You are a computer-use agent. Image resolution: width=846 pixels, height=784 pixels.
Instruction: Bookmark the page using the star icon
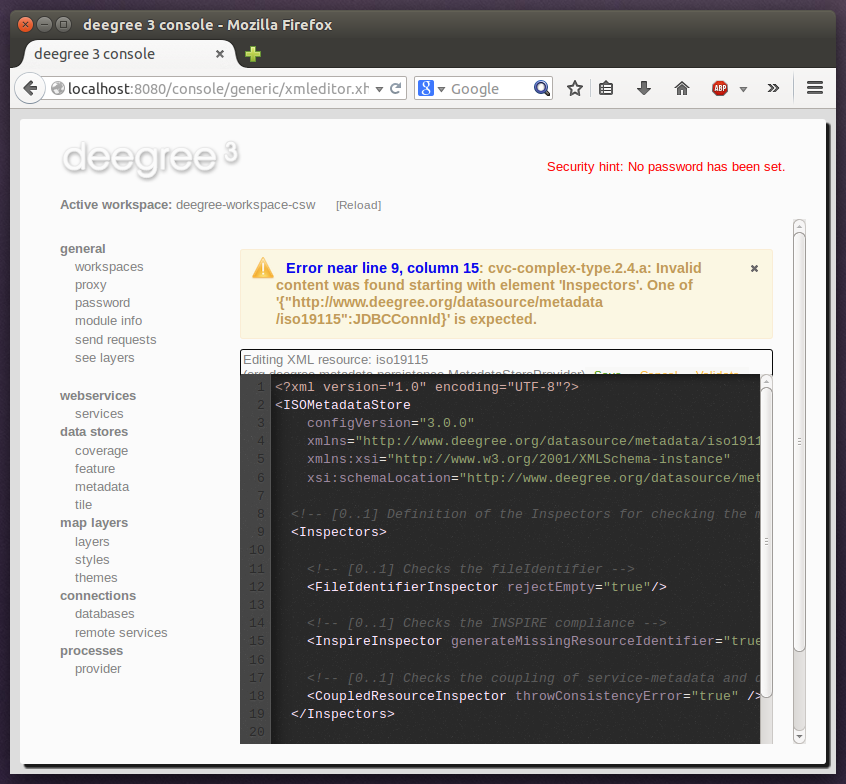pyautogui.click(x=575, y=88)
